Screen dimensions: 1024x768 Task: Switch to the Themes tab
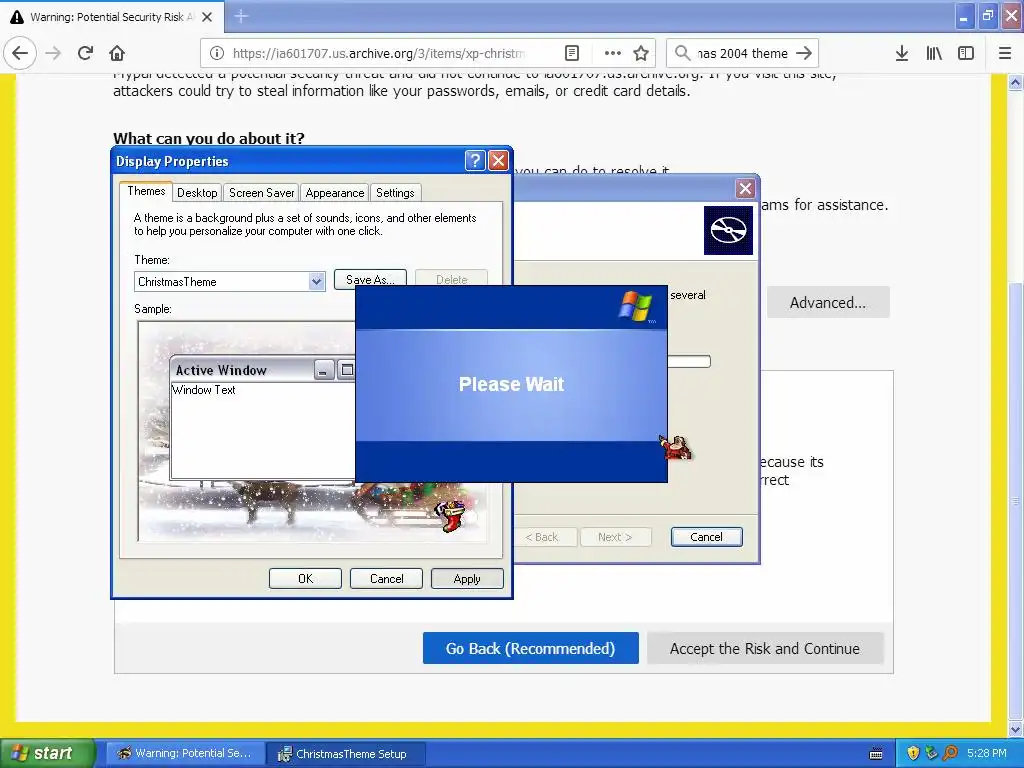coord(146,191)
